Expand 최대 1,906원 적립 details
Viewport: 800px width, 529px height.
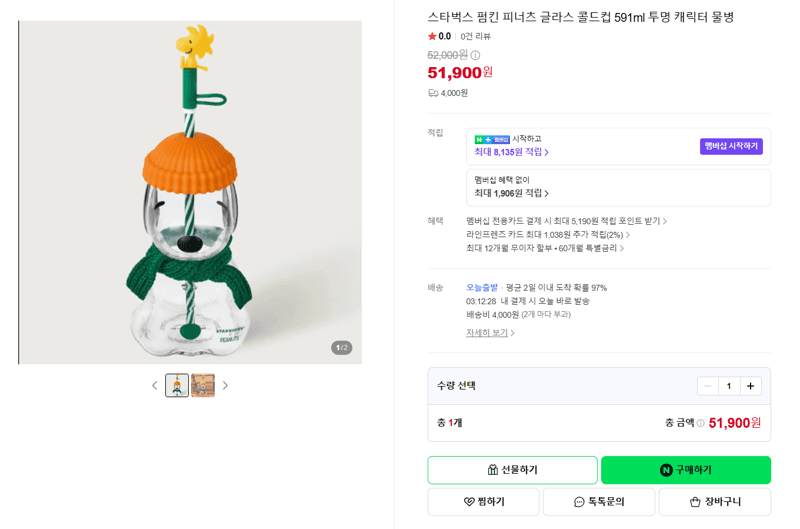point(511,193)
